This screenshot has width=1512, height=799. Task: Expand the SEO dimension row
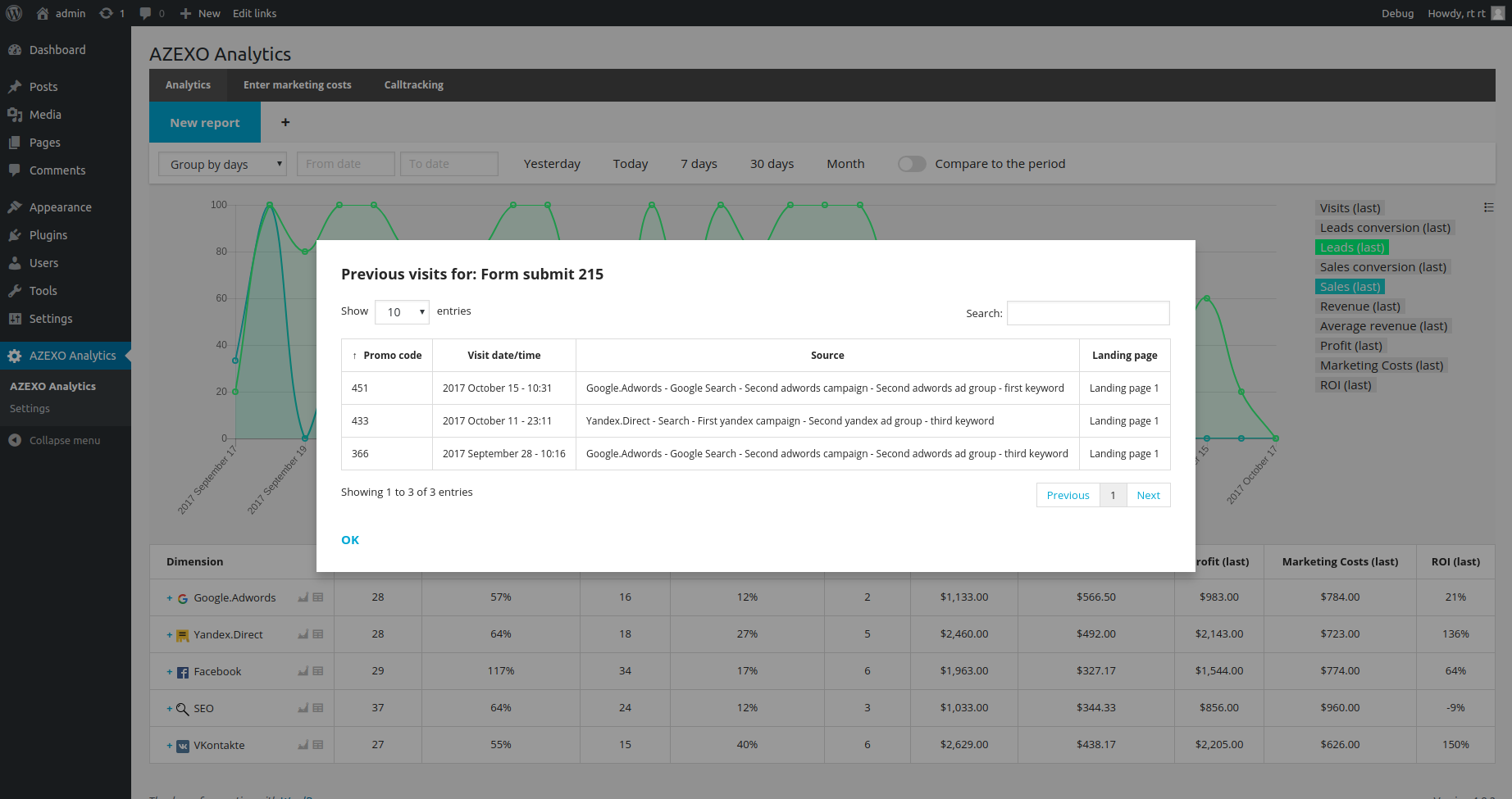[170, 709]
